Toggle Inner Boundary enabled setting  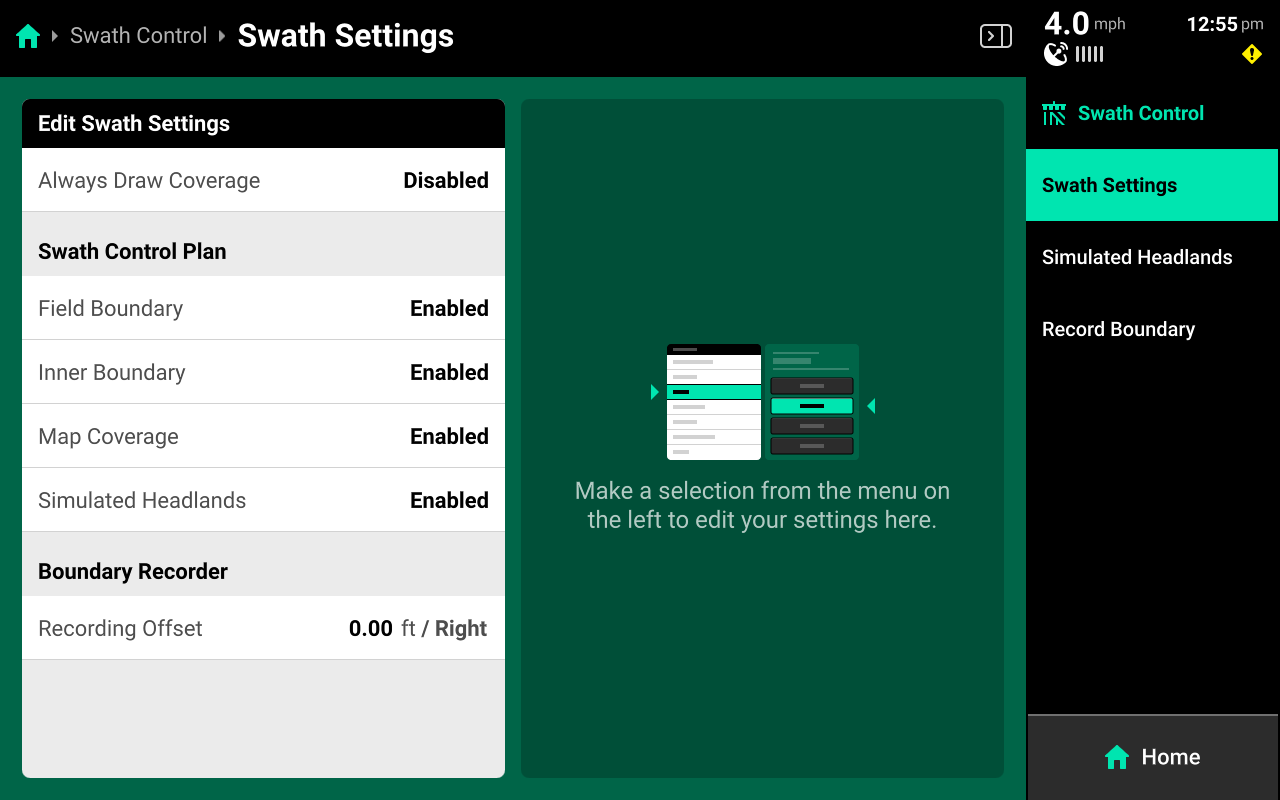pyautogui.click(x=263, y=372)
